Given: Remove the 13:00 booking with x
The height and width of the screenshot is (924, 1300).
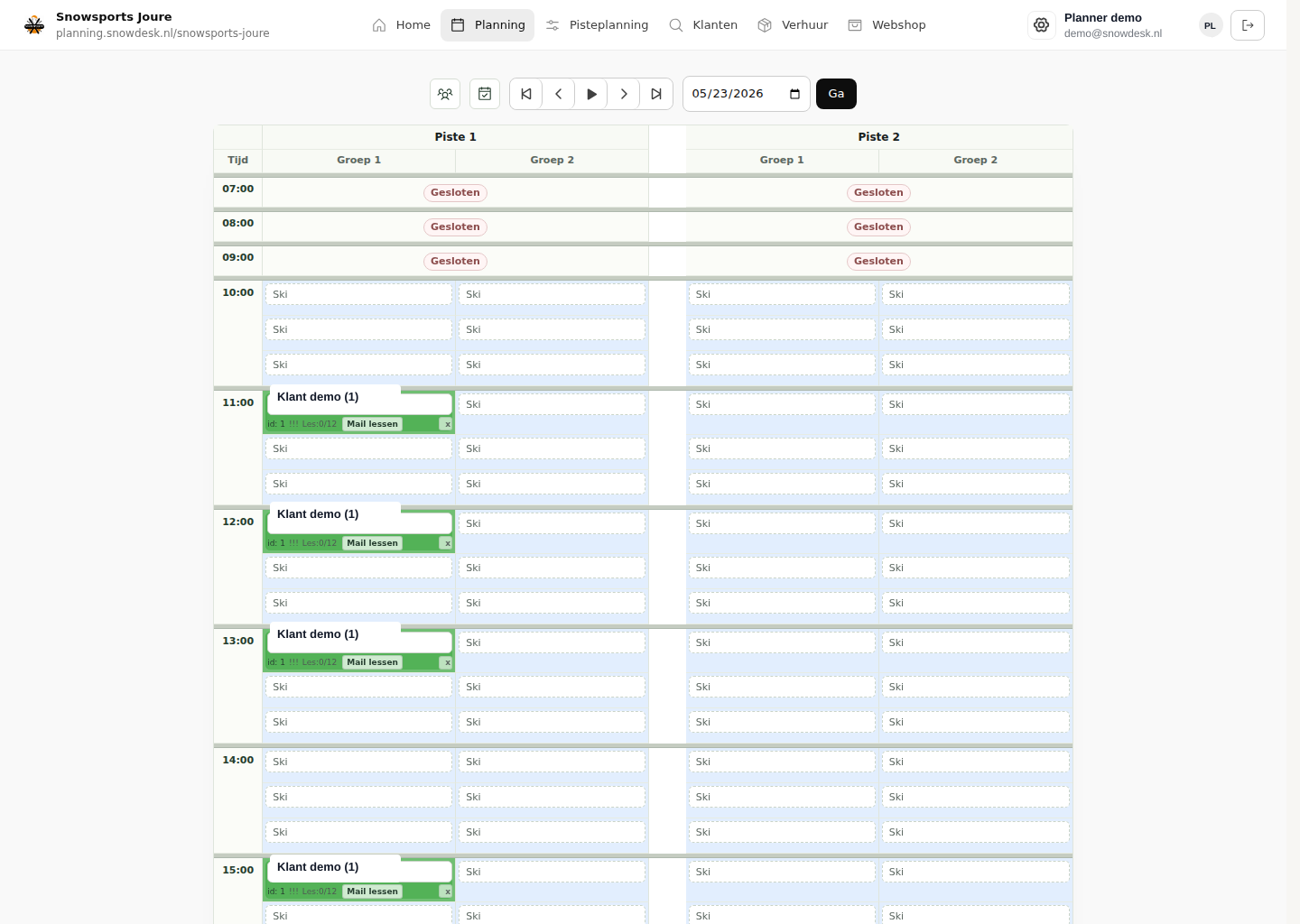Looking at the screenshot, I should click(x=447, y=662).
